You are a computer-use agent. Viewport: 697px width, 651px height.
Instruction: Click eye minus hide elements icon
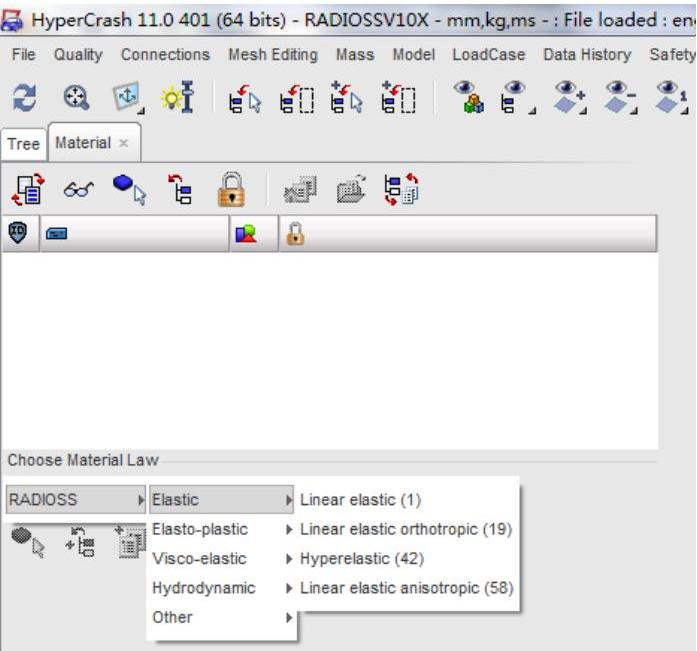click(x=621, y=97)
